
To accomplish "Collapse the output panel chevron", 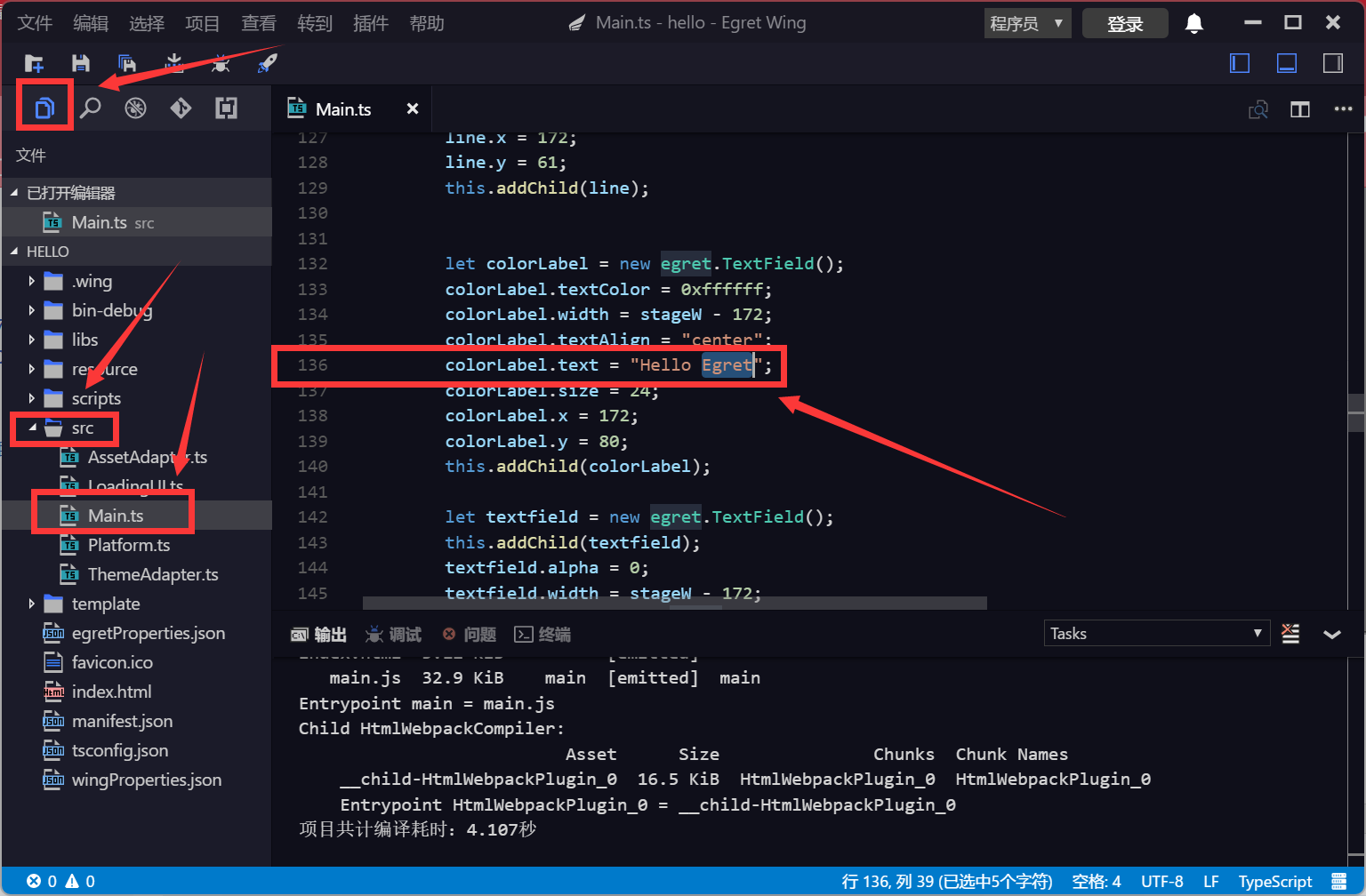I will point(1332,635).
